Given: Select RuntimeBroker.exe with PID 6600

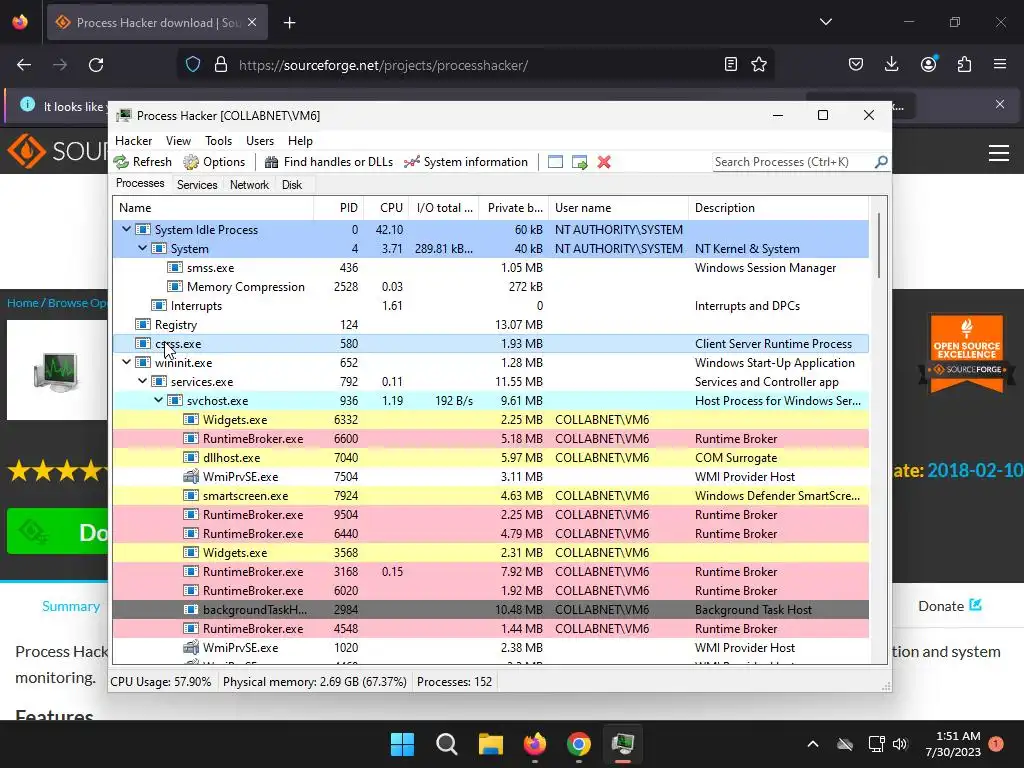Looking at the screenshot, I should [x=490, y=438].
